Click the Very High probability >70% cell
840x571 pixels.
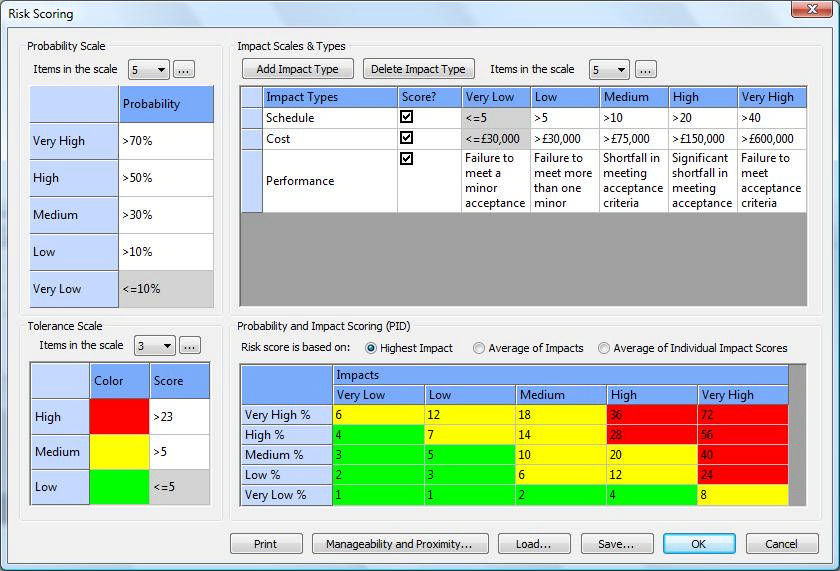click(x=166, y=141)
